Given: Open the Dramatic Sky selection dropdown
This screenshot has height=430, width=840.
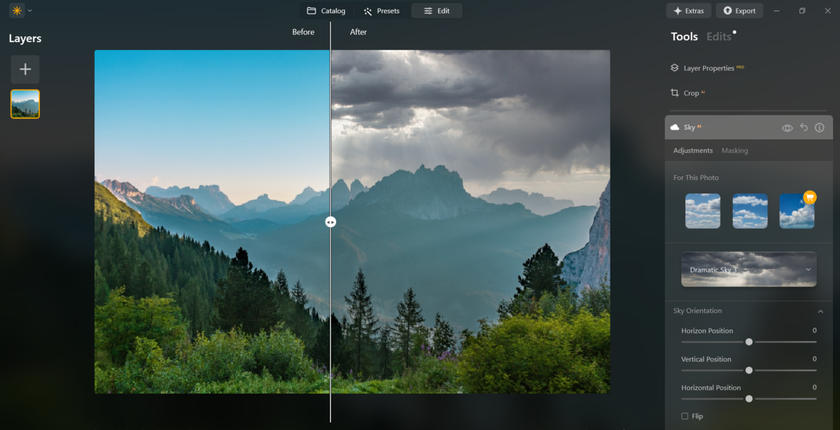Looking at the screenshot, I should 748,269.
